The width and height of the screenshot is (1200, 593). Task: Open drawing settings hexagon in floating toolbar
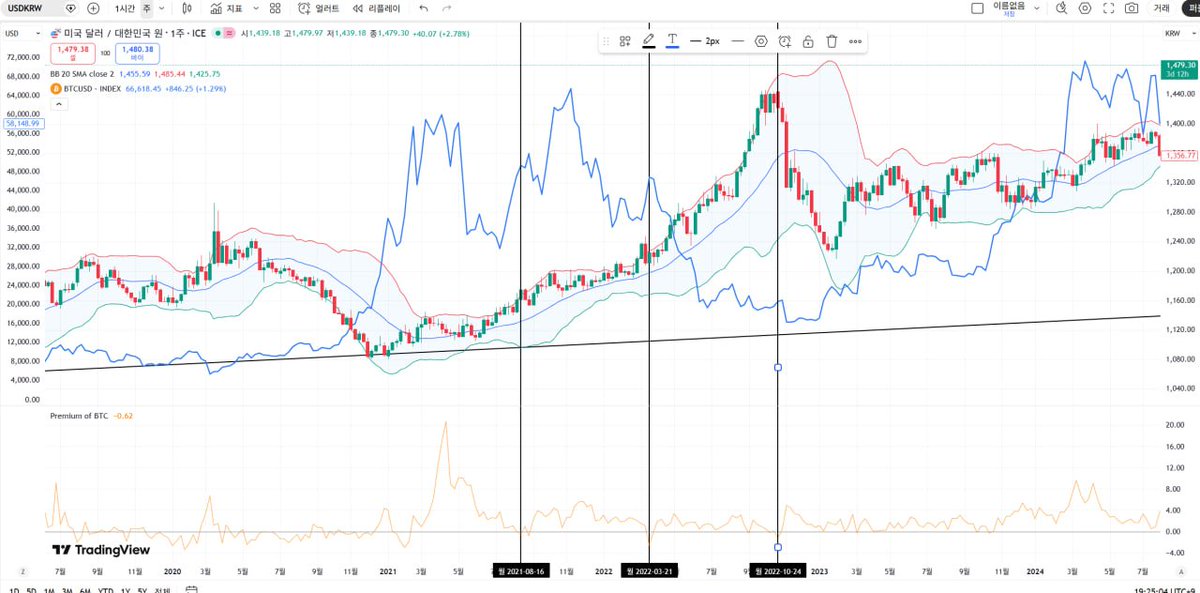(x=761, y=42)
